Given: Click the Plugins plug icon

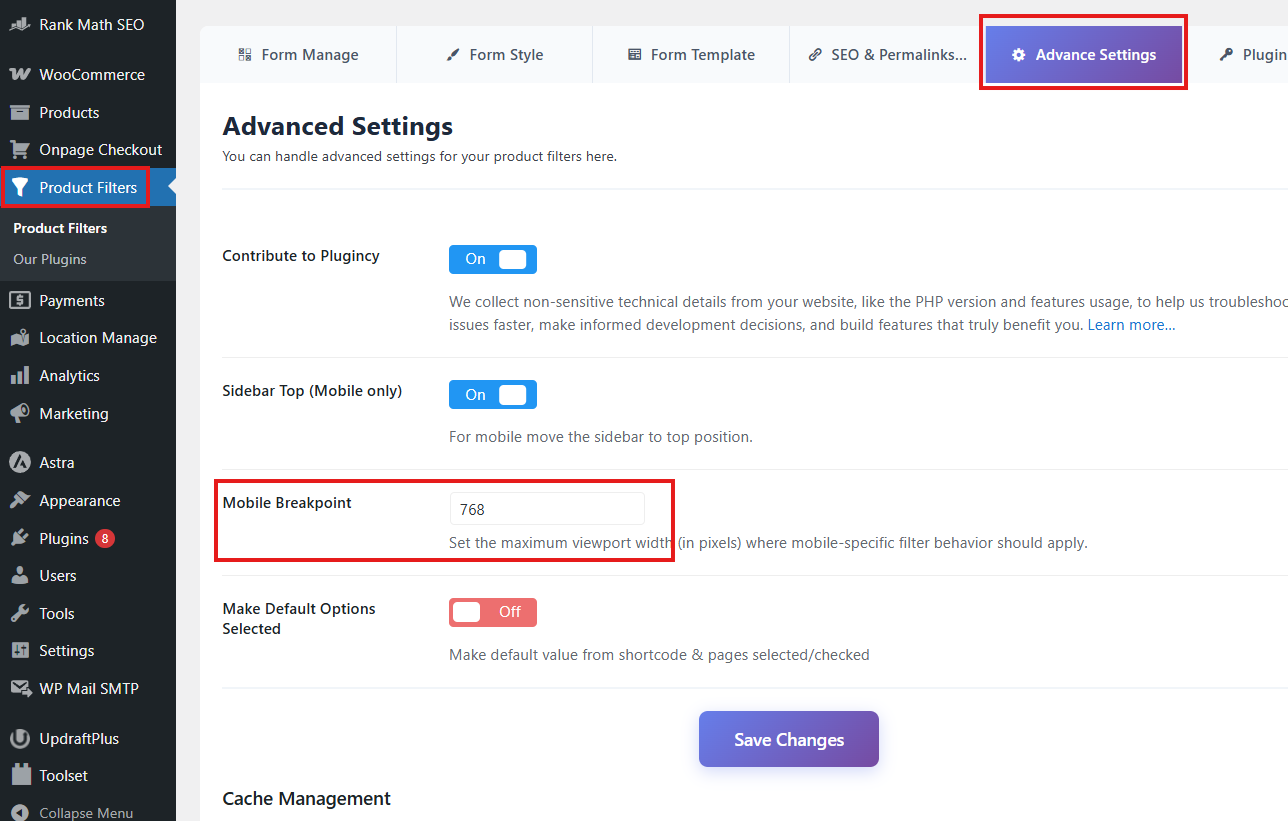Looking at the screenshot, I should pos(19,539).
